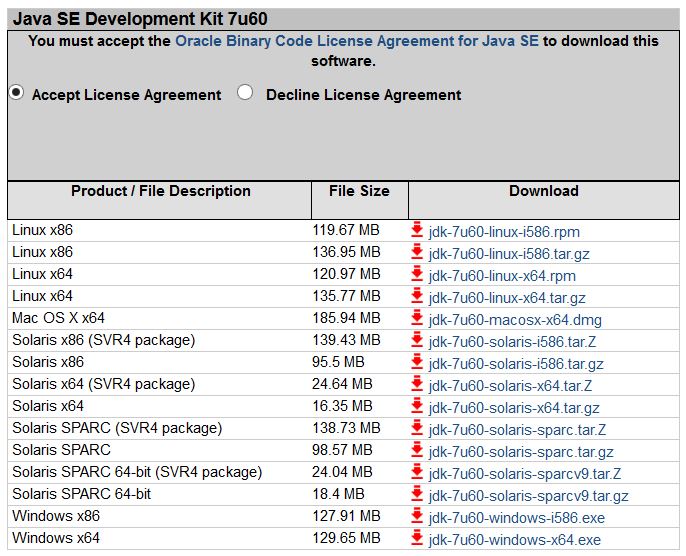Screen dimensions: 686x556
Task: Click download arrow icon for jdk-7u60-linux-x64.rpm
Action: (x=417, y=274)
